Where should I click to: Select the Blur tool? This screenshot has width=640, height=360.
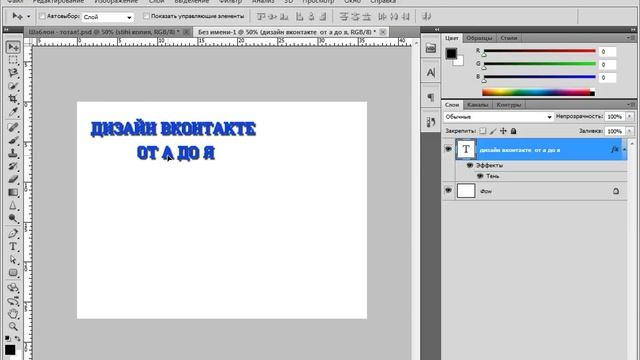(x=13, y=205)
